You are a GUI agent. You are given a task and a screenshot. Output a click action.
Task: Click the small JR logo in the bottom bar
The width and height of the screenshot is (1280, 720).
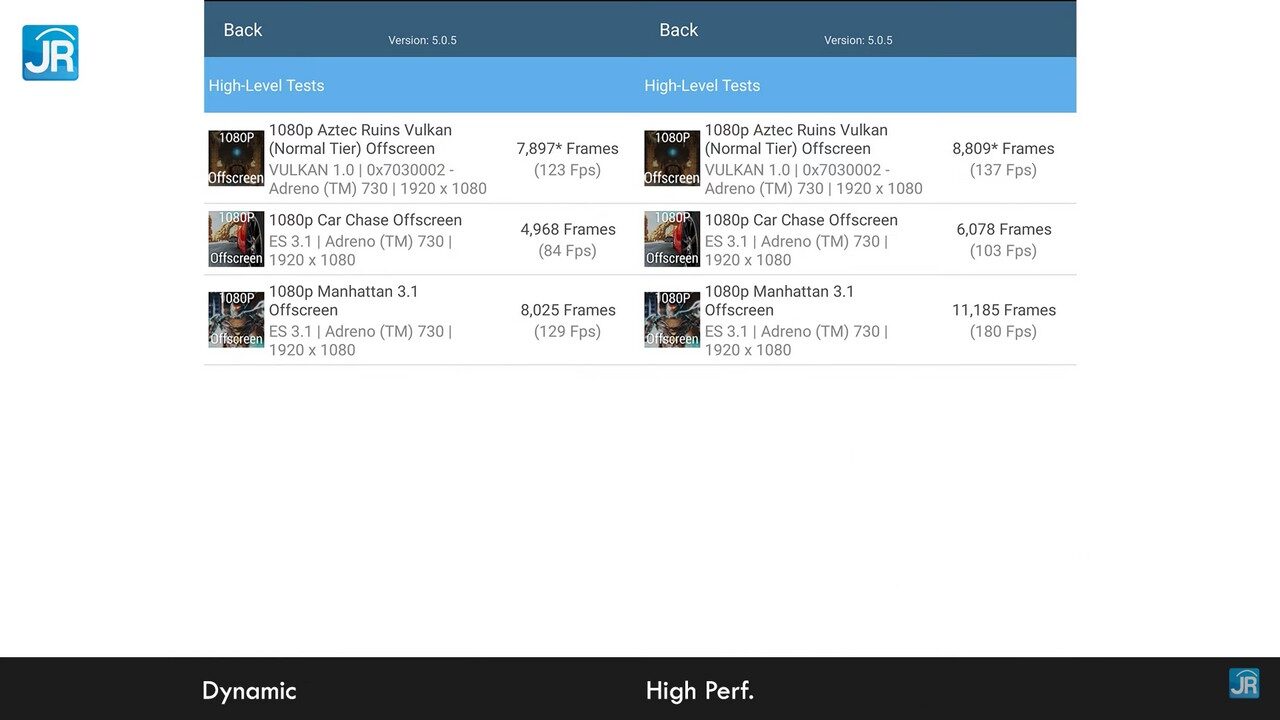point(1243,683)
